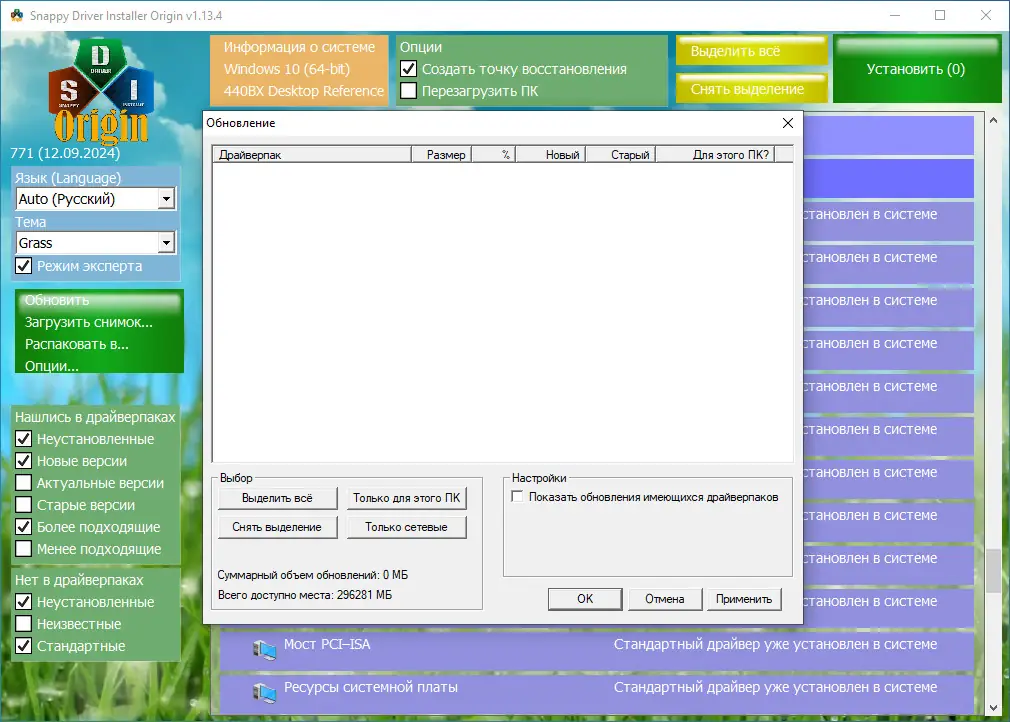Toggle Показать обновления имеющихся драйверпаков
The width and height of the screenshot is (1010, 722).
click(x=517, y=496)
